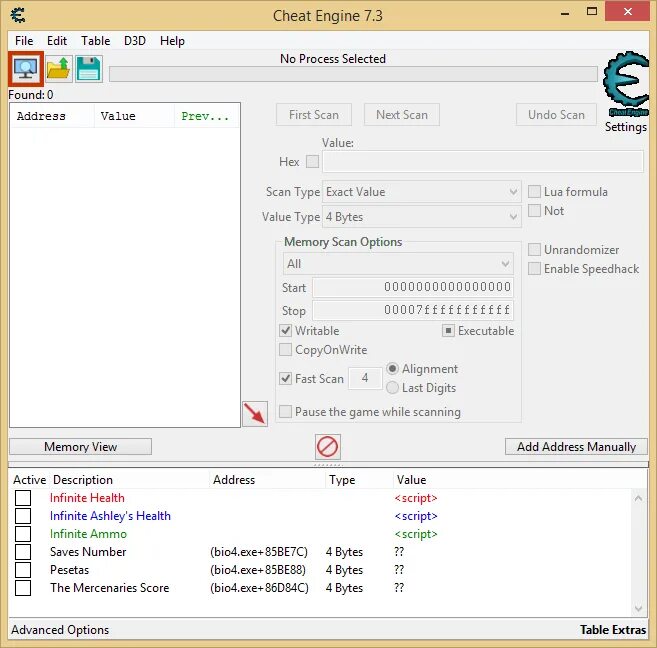Click the Undo Scan button
The height and width of the screenshot is (648, 657).
(x=556, y=115)
